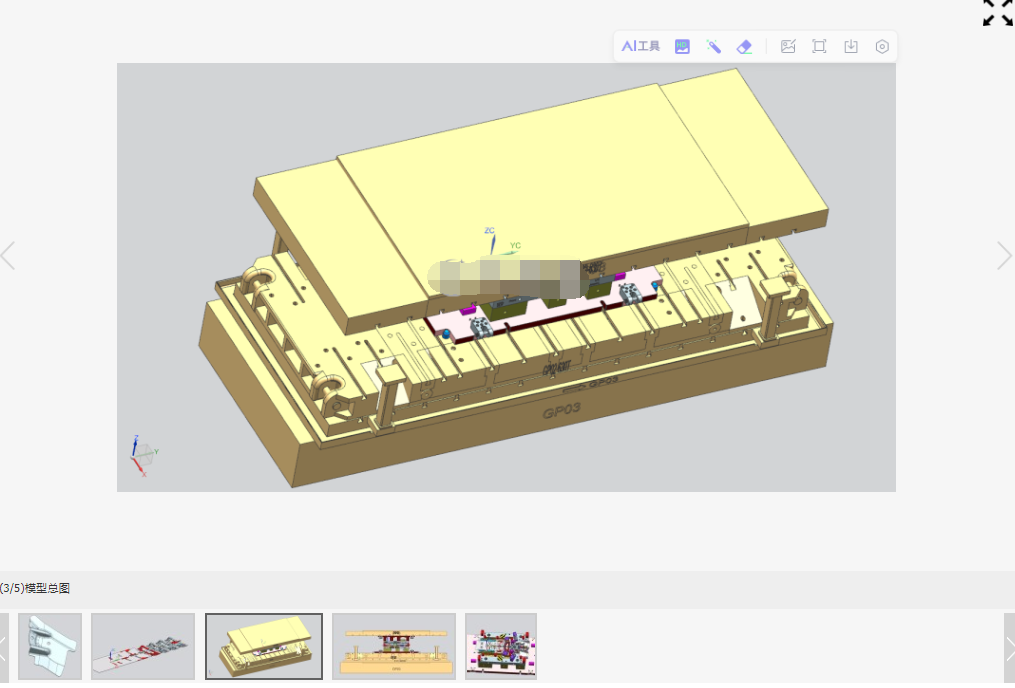Move thumbnail strip back with left arrow

[x=4, y=647]
